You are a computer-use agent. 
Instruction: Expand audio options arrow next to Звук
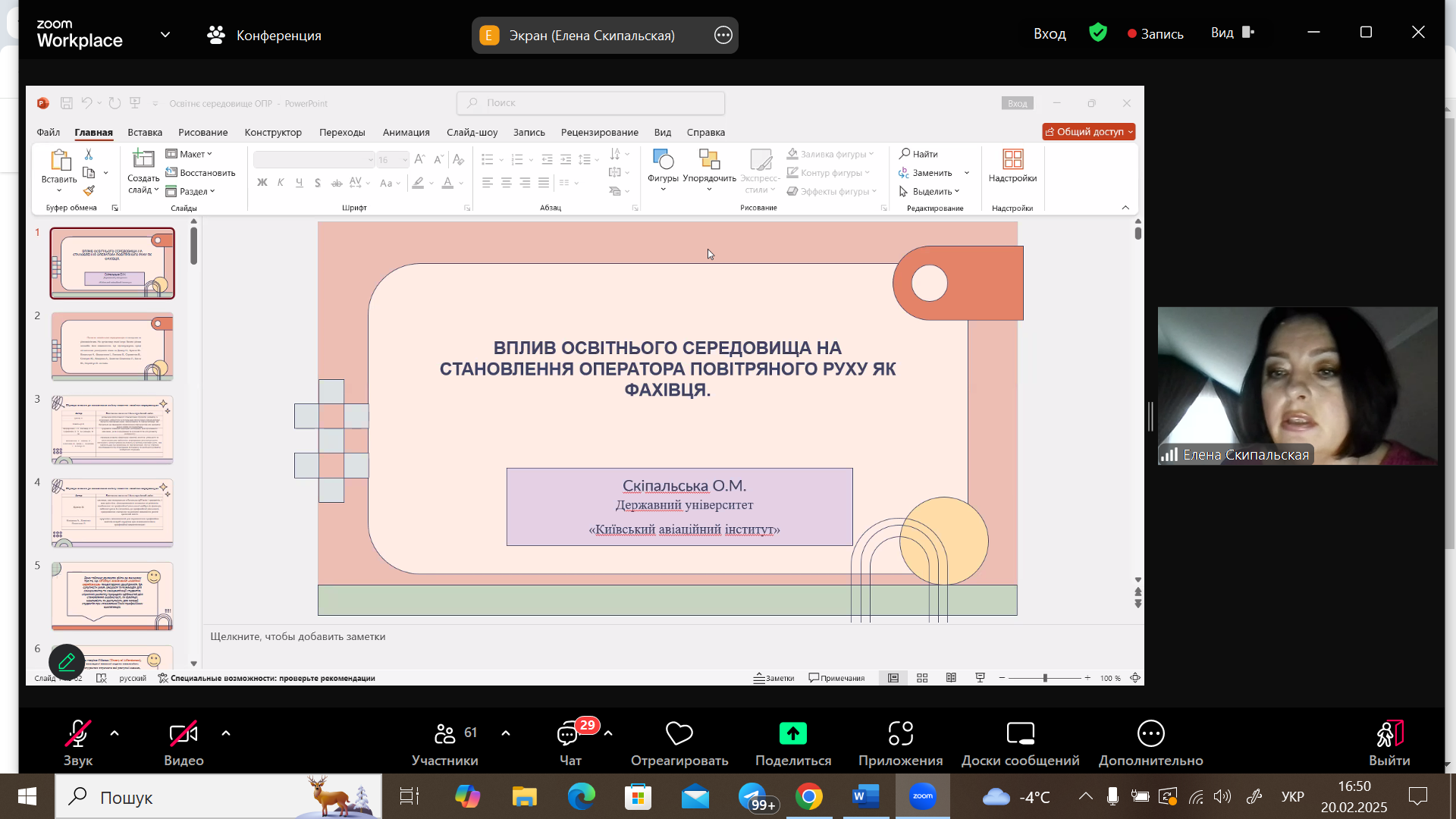click(x=115, y=733)
